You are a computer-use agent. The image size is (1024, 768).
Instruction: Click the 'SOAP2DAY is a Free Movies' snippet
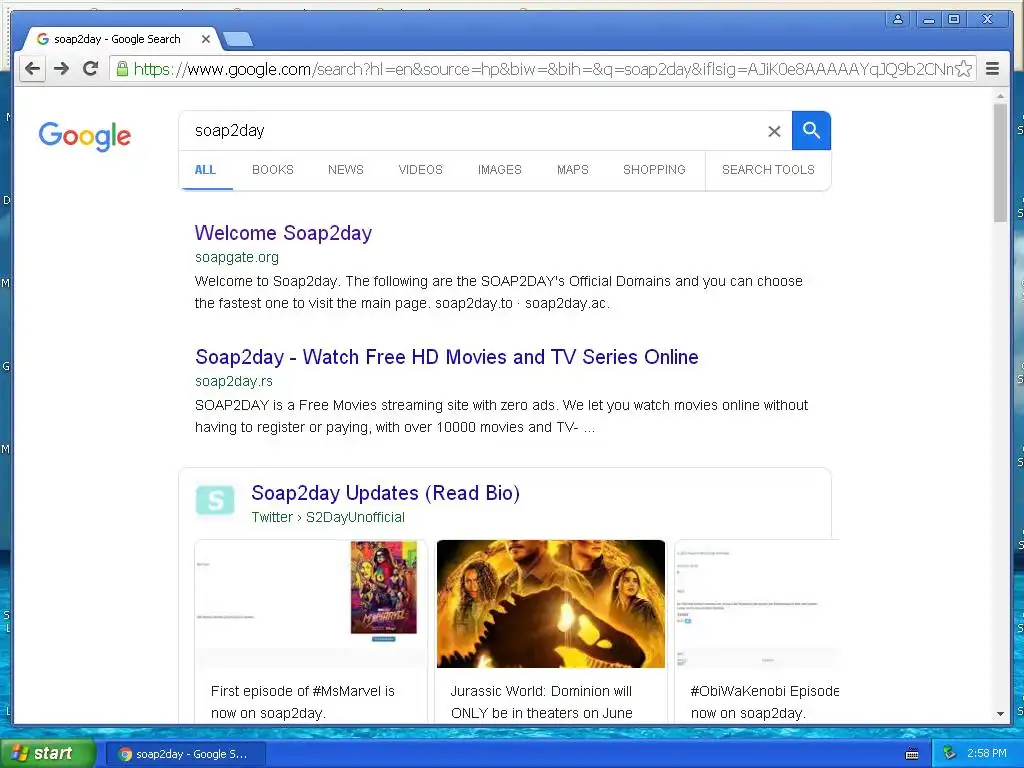pos(501,416)
